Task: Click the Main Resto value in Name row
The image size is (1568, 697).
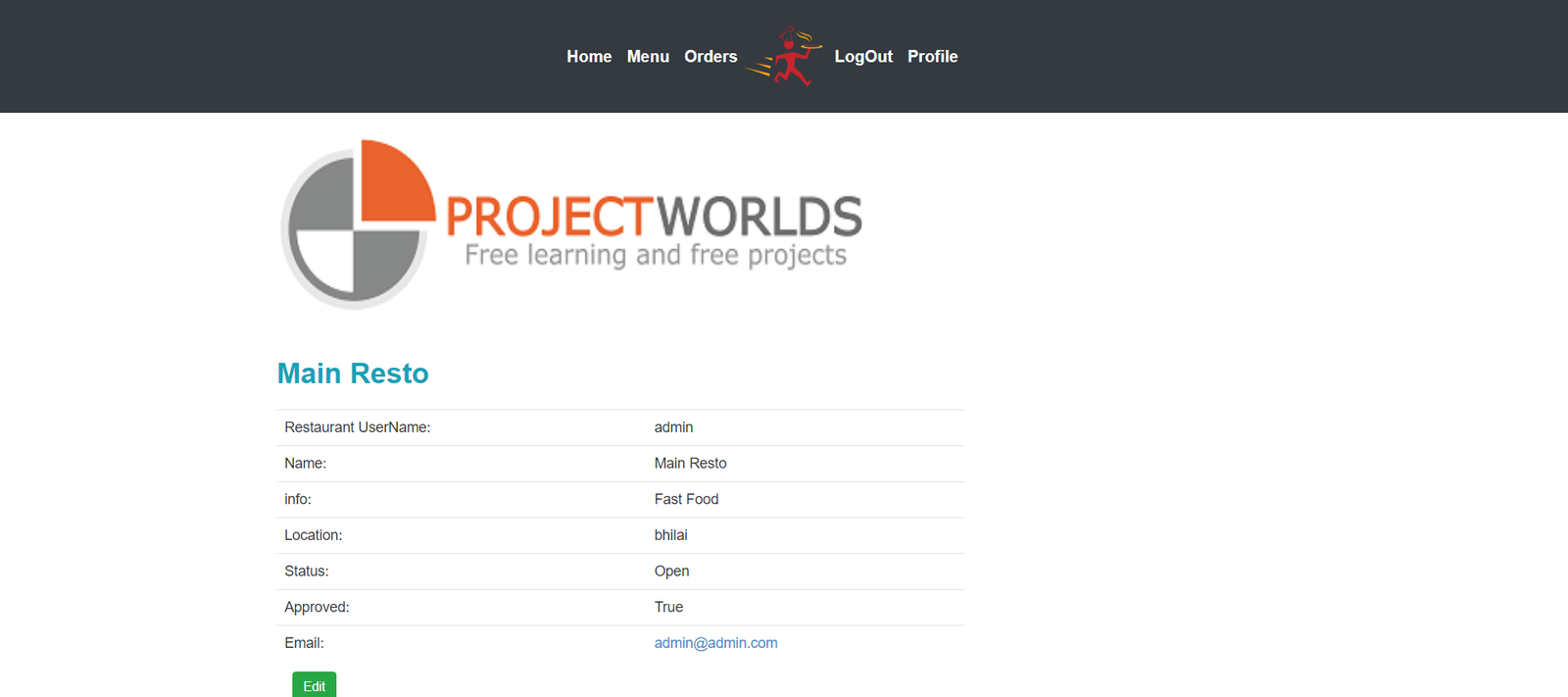Action: click(x=690, y=464)
